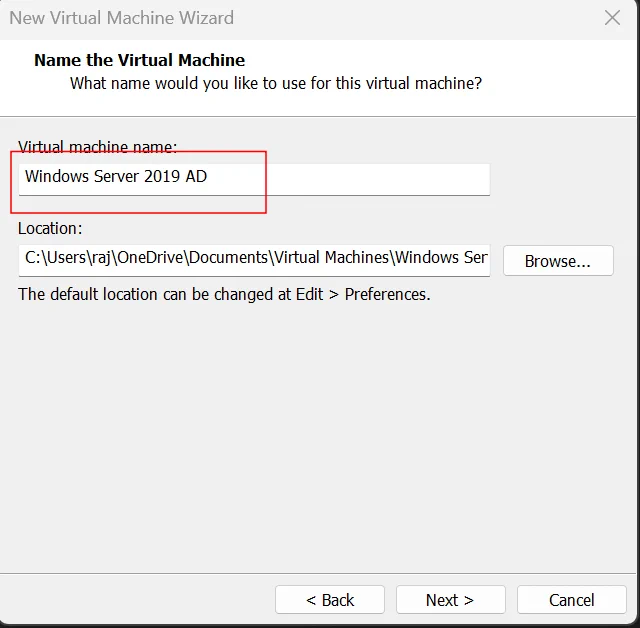Cancel the virtual machine wizard
This screenshot has width=640, height=628.
571,599
